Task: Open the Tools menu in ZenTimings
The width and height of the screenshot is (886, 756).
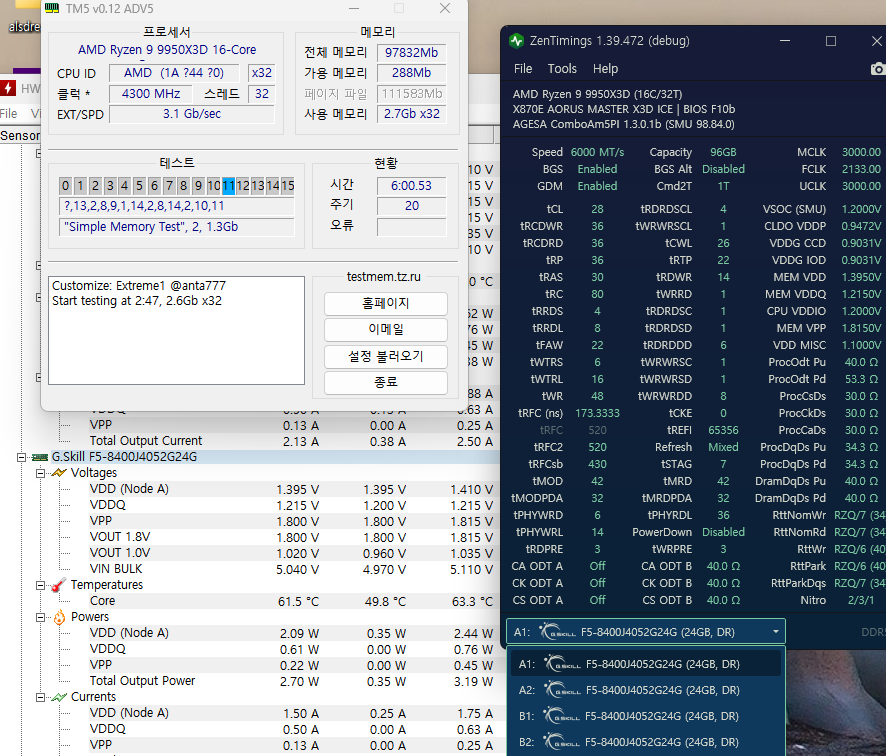Action: click(x=562, y=69)
